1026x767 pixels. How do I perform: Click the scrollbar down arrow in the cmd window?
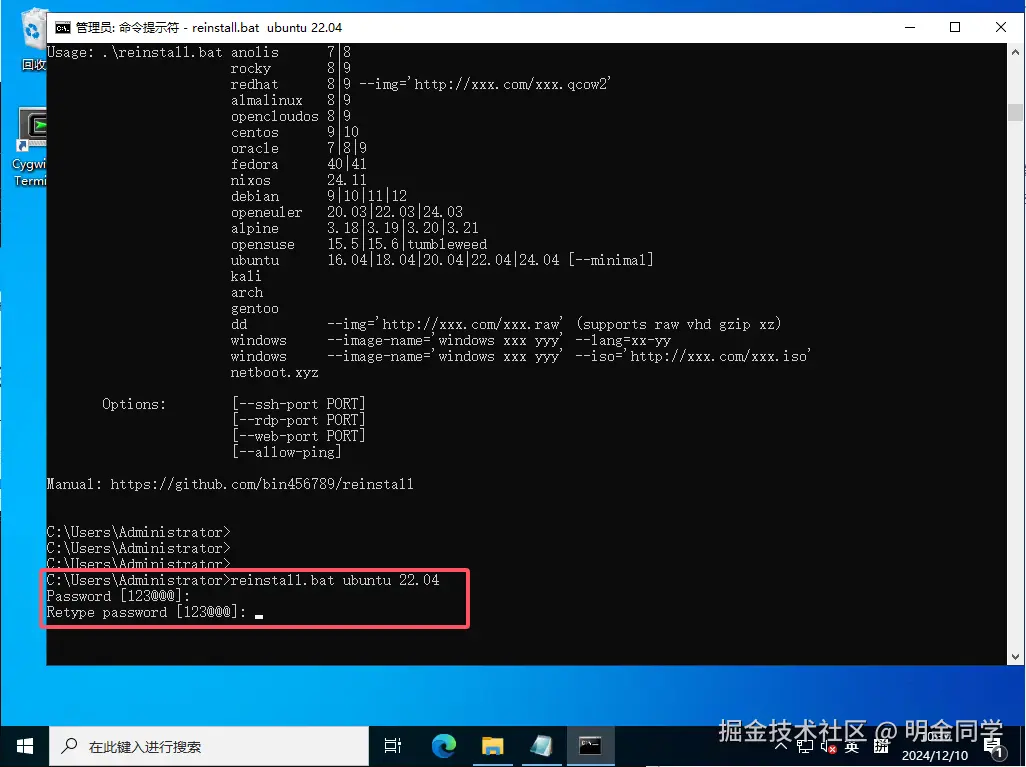click(x=1016, y=656)
